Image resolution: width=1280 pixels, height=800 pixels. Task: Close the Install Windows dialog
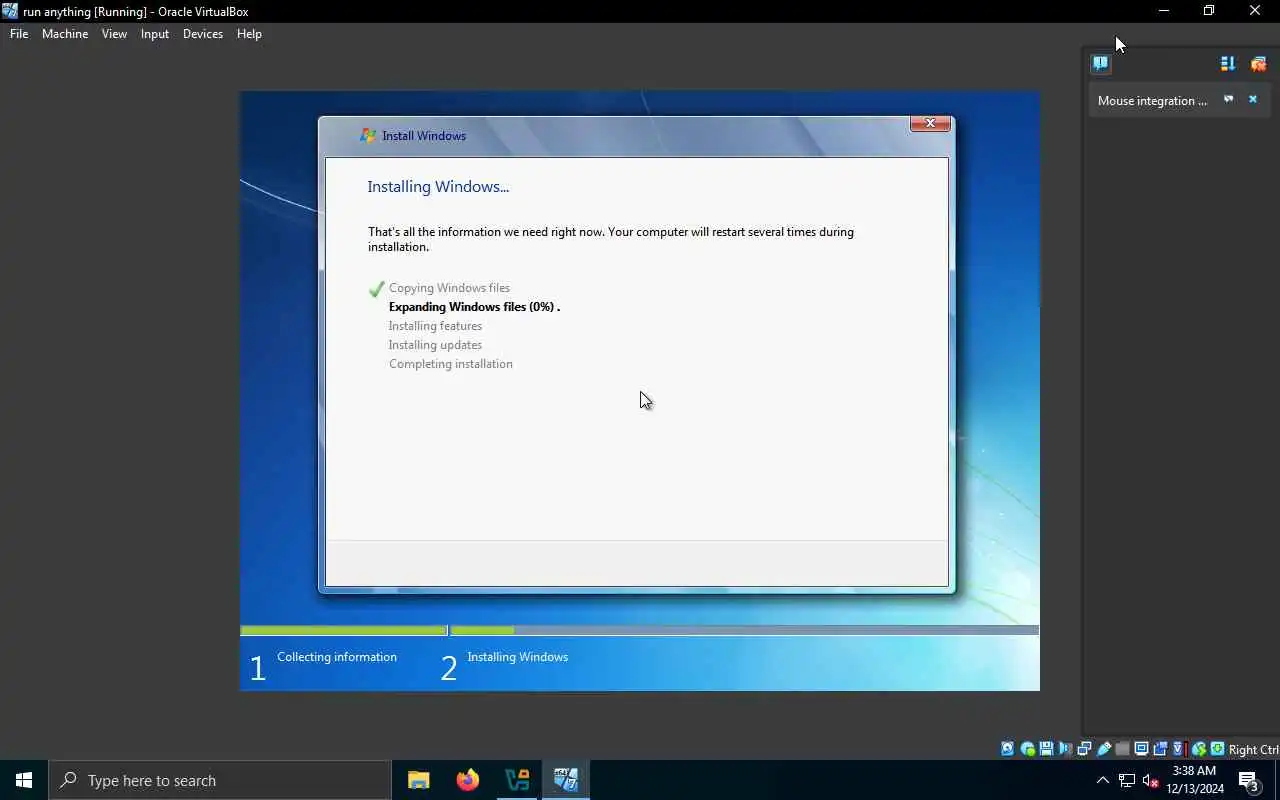[x=930, y=123]
